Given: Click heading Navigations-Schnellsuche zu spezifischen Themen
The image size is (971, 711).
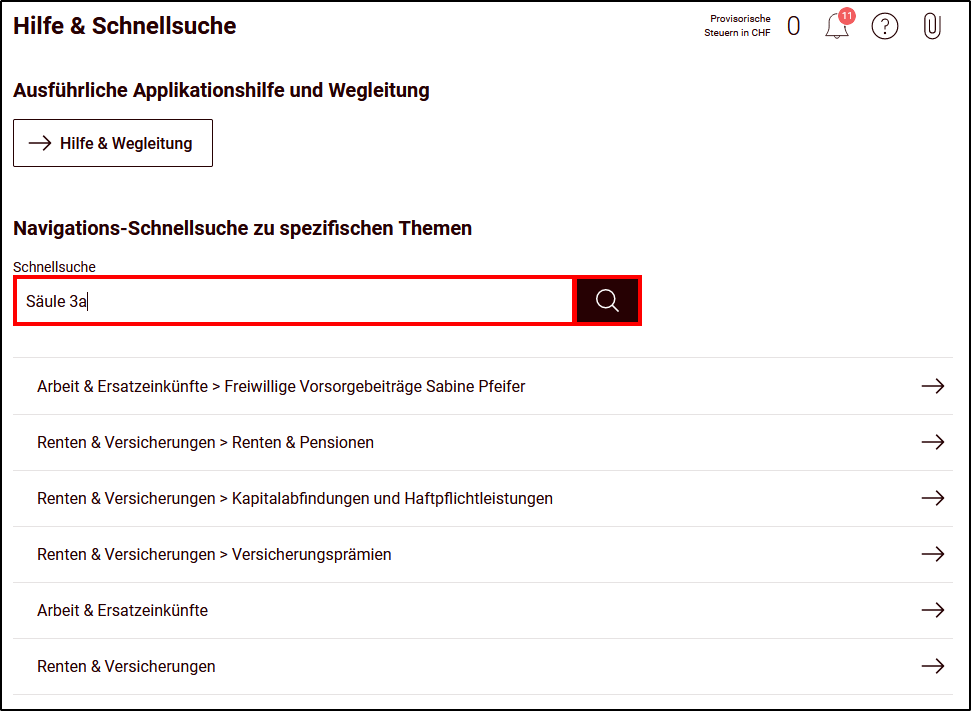Looking at the screenshot, I should point(242,228).
